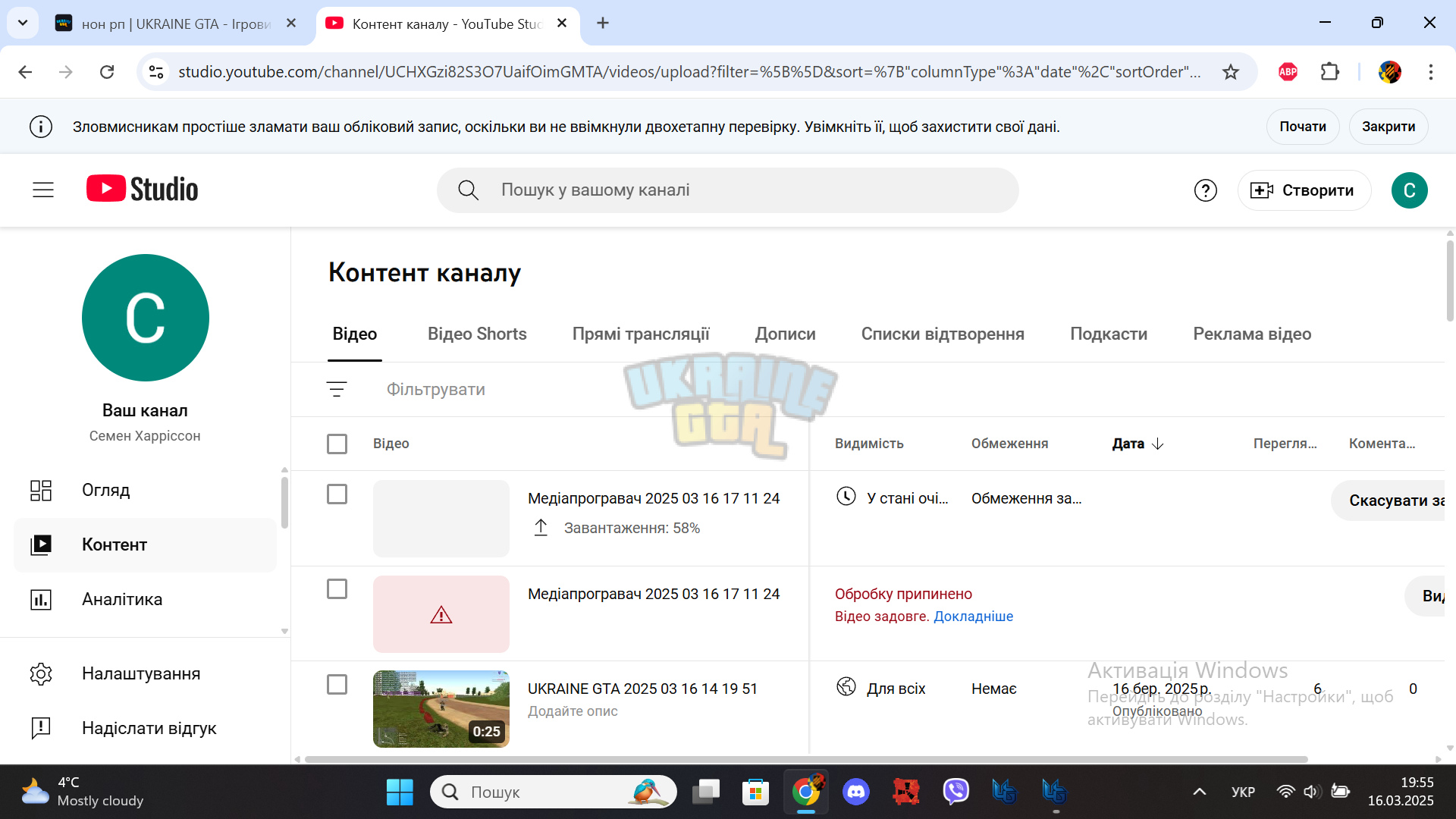Viewport: 1456px width, 819px height.
Task: Open the Огляд sidebar menu item
Action: click(x=146, y=491)
